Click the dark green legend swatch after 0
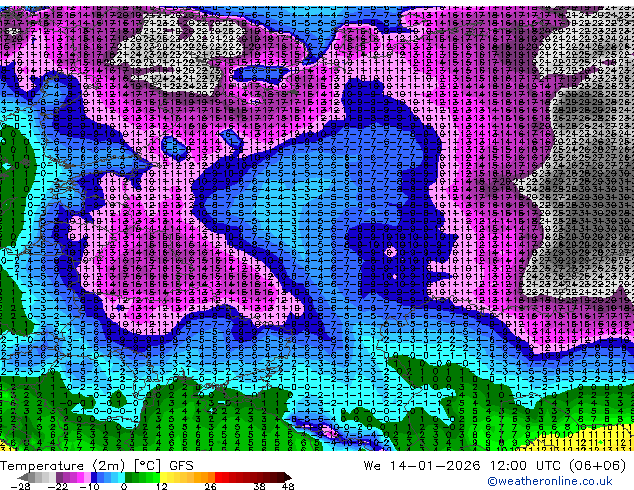 pyautogui.click(x=129, y=477)
